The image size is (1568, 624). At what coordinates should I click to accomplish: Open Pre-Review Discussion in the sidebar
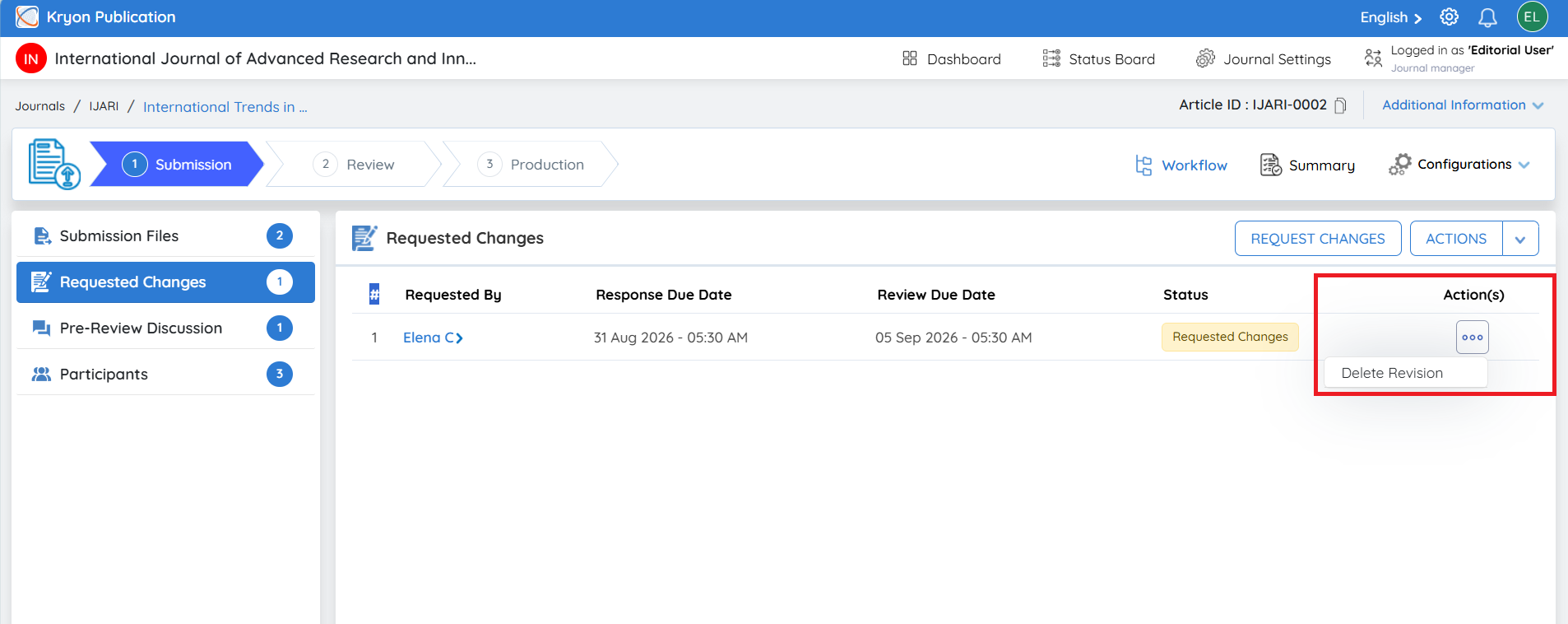165,328
